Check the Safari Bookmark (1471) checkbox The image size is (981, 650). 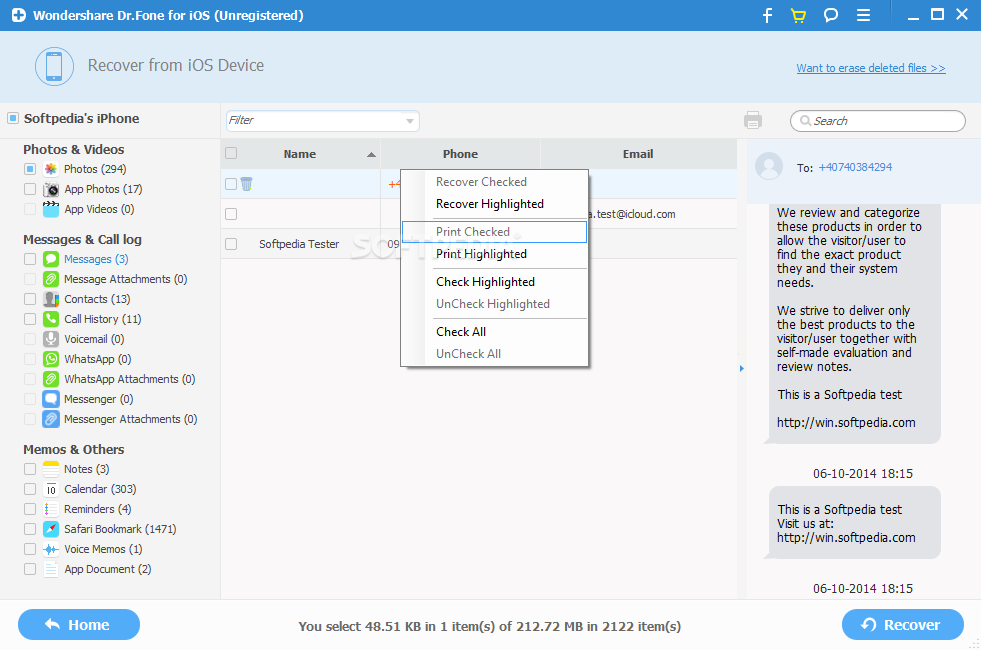pos(30,529)
